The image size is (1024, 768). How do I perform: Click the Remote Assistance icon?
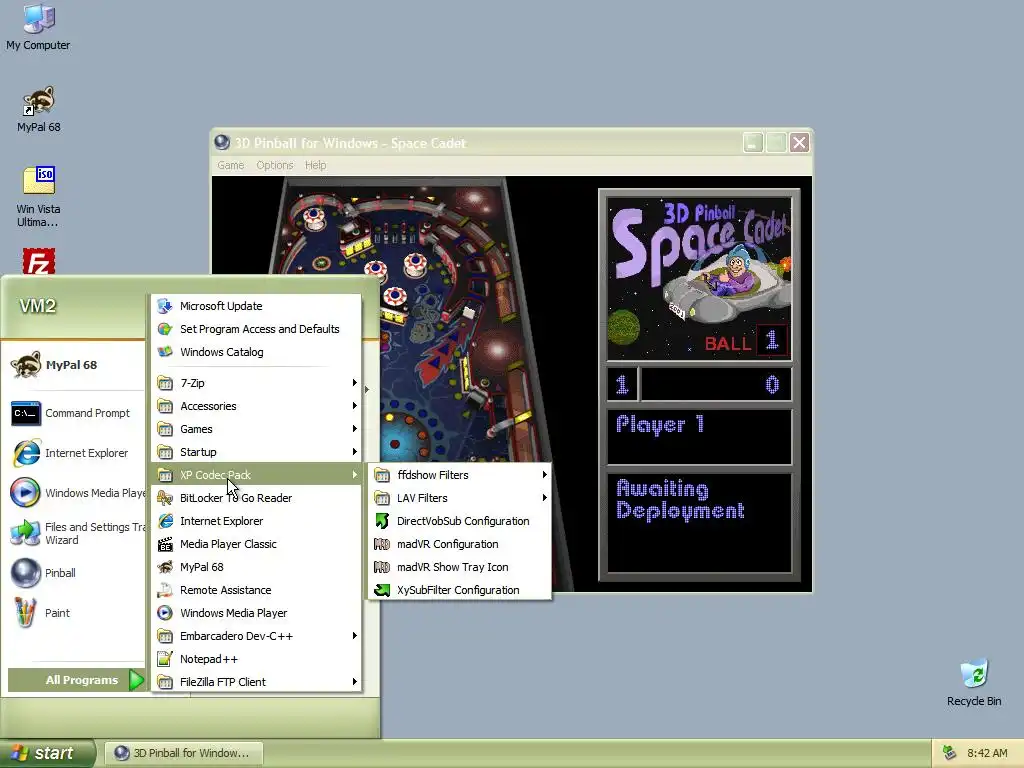(165, 590)
